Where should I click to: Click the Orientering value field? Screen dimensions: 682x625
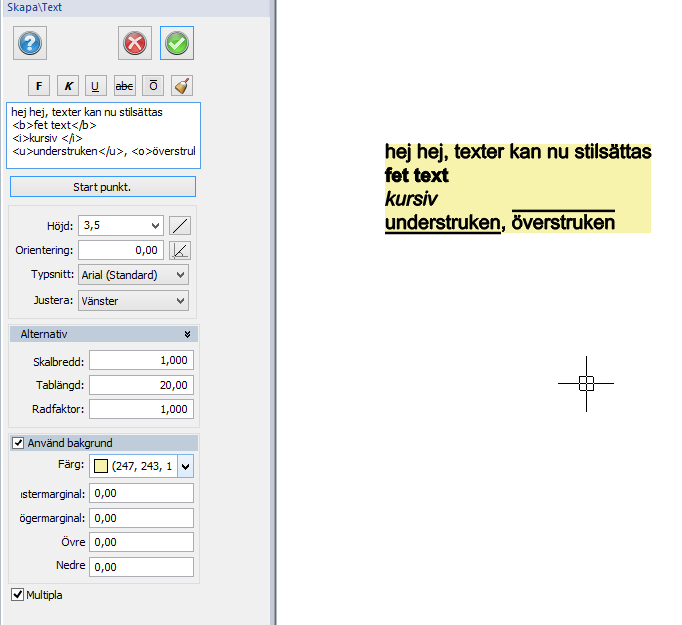tap(121, 251)
